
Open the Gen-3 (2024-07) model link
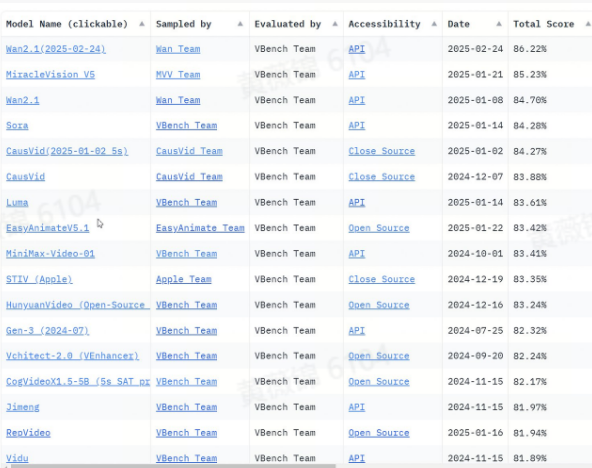[x=48, y=331]
